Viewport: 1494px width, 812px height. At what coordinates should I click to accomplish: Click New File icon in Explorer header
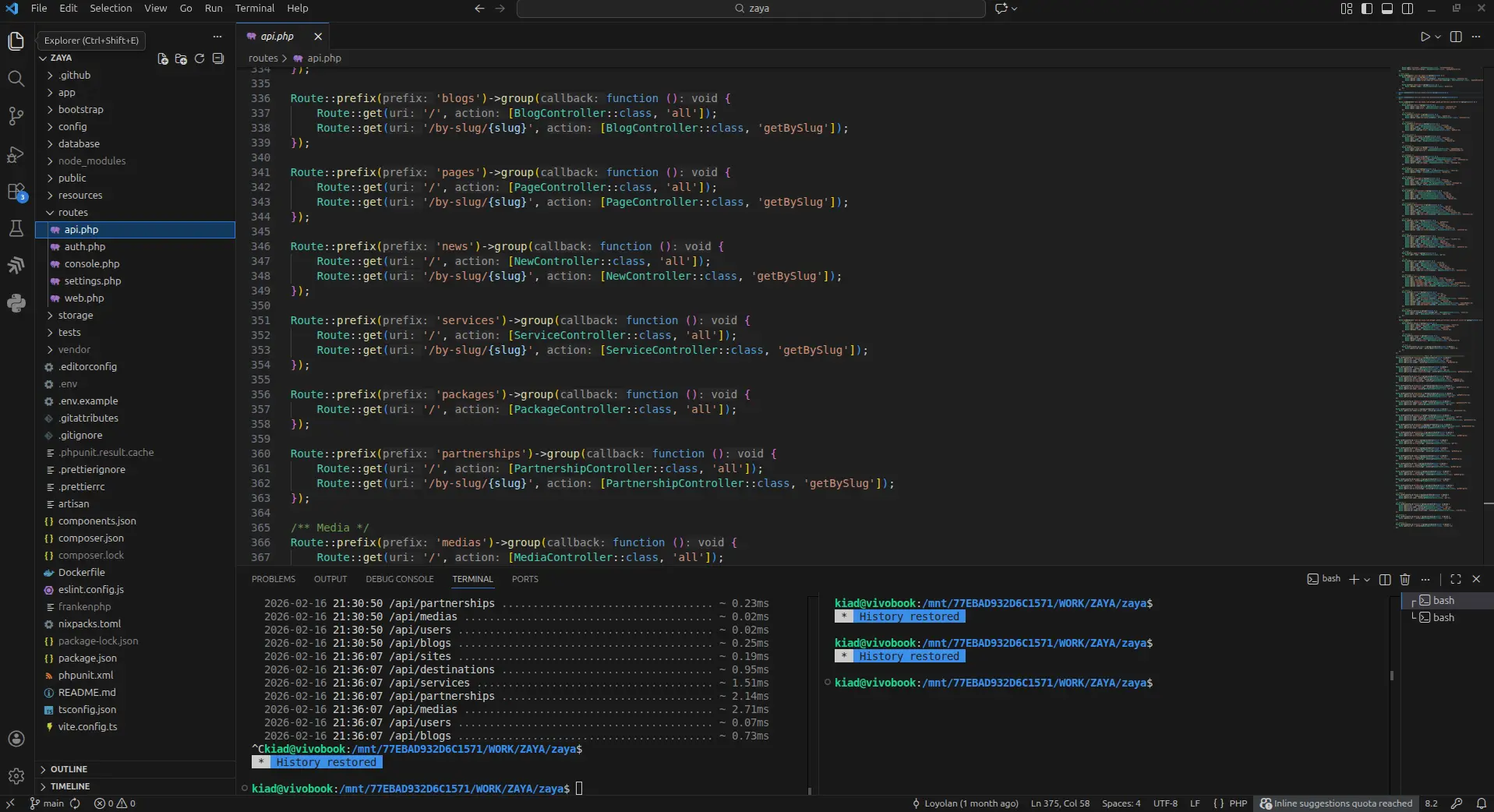tap(163, 58)
